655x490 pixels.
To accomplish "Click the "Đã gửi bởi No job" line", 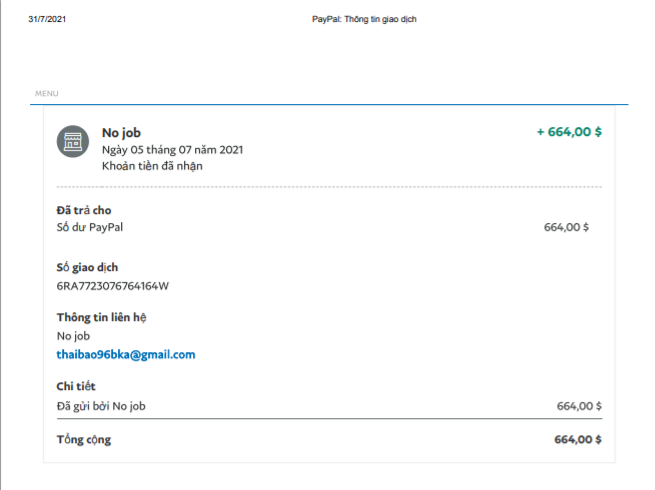I will click(x=102, y=405).
